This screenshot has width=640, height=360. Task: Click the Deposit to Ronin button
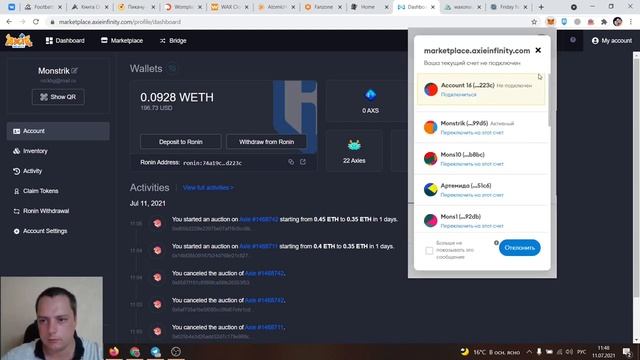pyautogui.click(x=180, y=142)
